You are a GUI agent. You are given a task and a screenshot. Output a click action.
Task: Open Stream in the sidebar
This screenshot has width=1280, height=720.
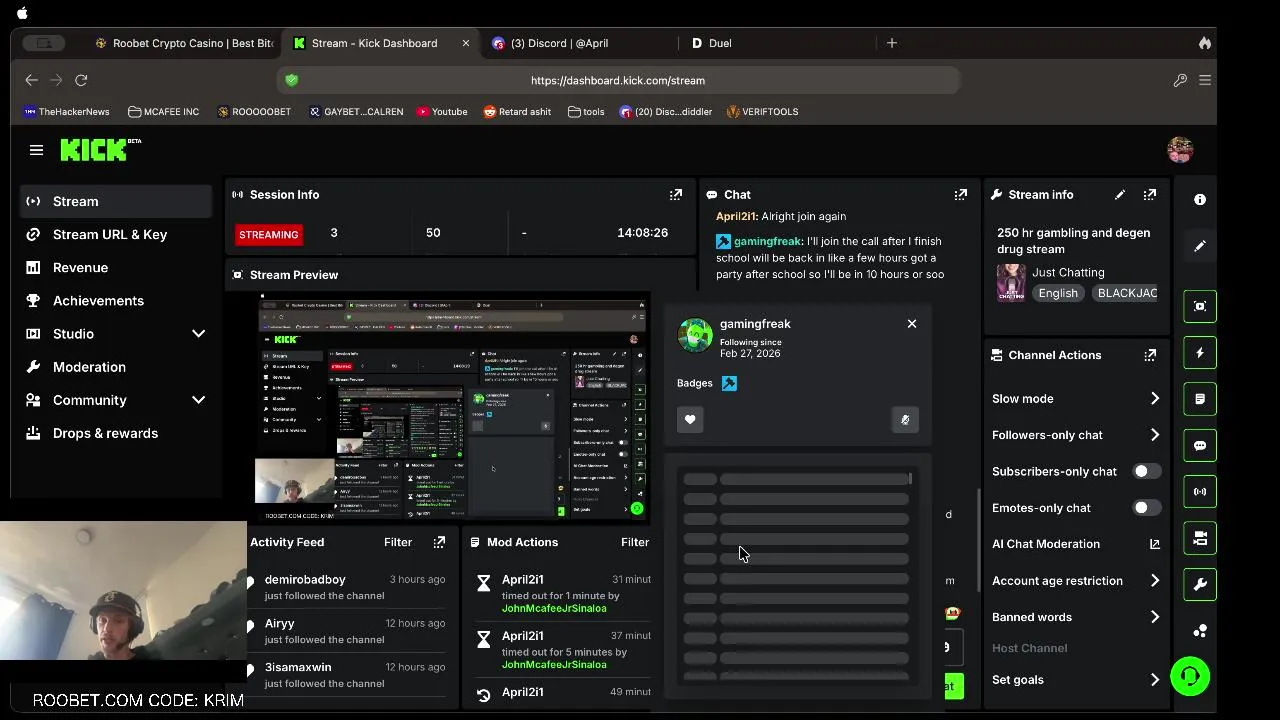tap(116, 201)
